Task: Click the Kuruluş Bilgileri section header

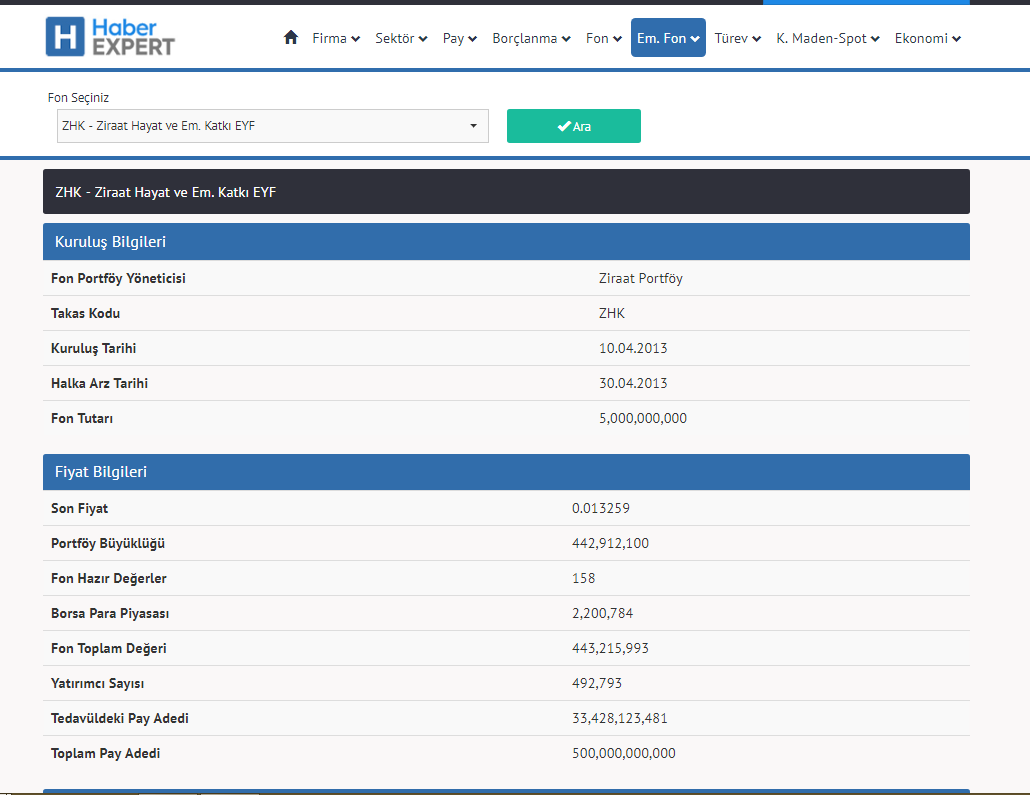Action: pos(506,241)
